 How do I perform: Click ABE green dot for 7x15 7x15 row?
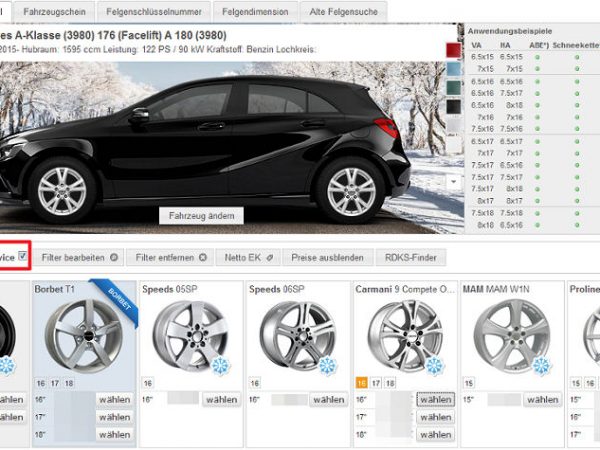click(537, 69)
